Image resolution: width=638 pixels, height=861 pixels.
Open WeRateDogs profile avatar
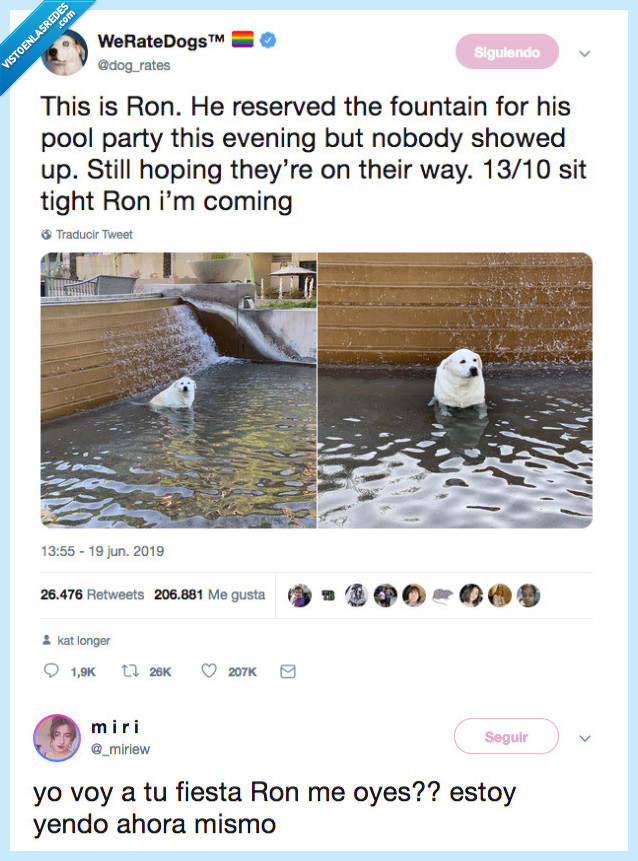pos(65,52)
